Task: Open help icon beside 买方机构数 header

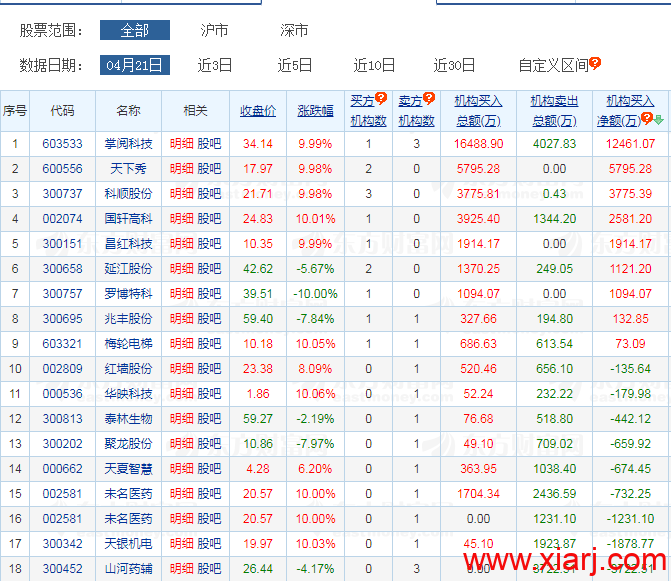Action: 381,98
